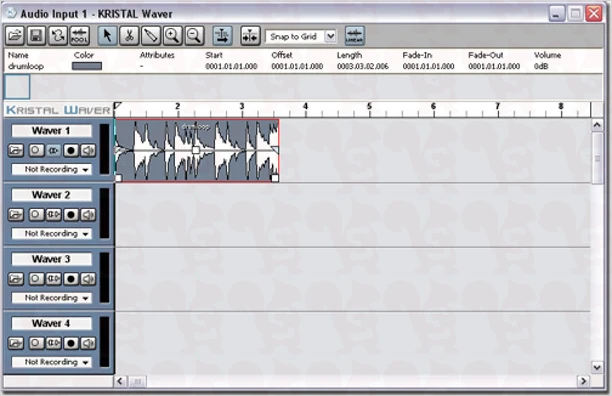Open the audio Pool window
Screen dimensions: 612x396
[79, 36]
